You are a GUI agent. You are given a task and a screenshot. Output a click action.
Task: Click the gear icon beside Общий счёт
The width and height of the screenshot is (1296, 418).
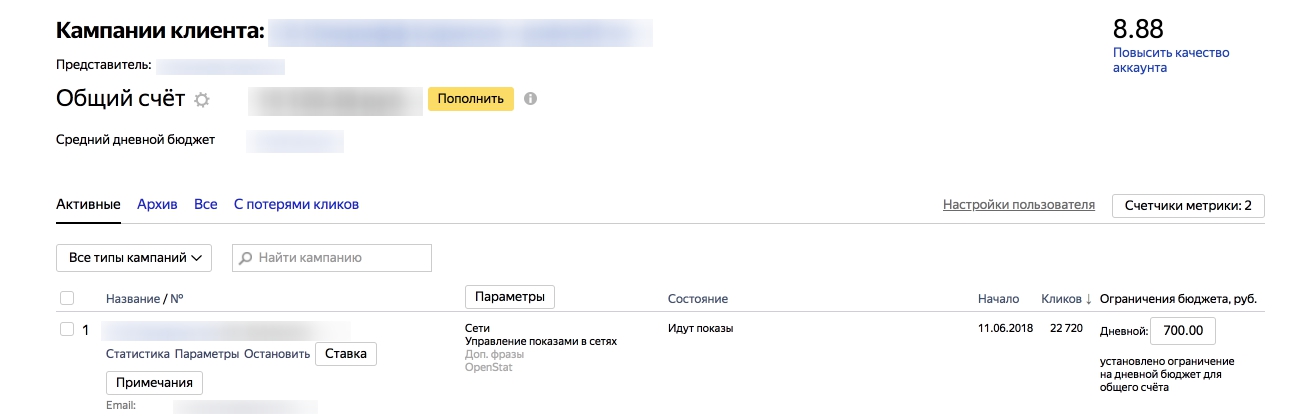[x=202, y=99]
